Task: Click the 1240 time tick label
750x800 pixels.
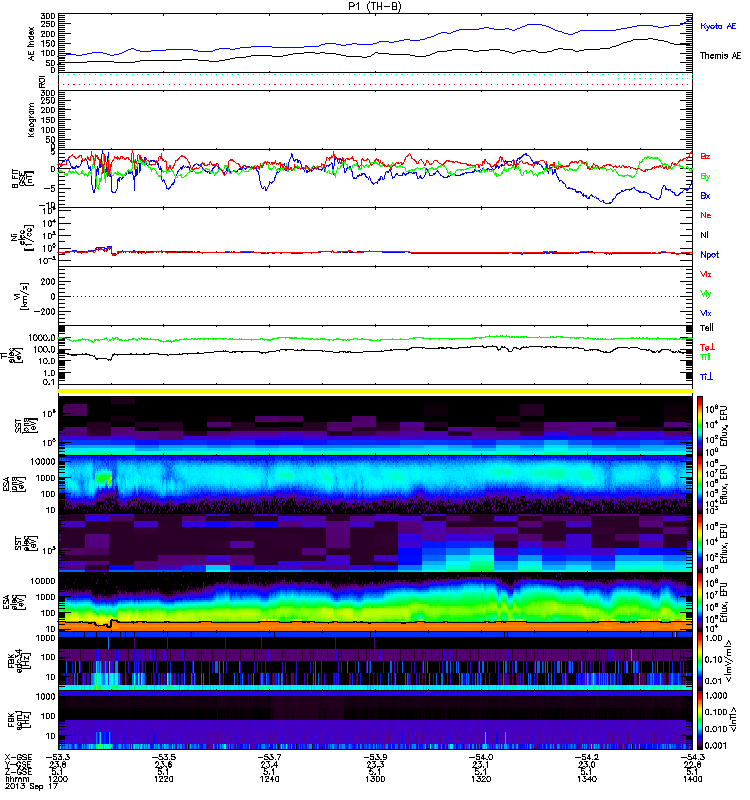Action: point(269,779)
